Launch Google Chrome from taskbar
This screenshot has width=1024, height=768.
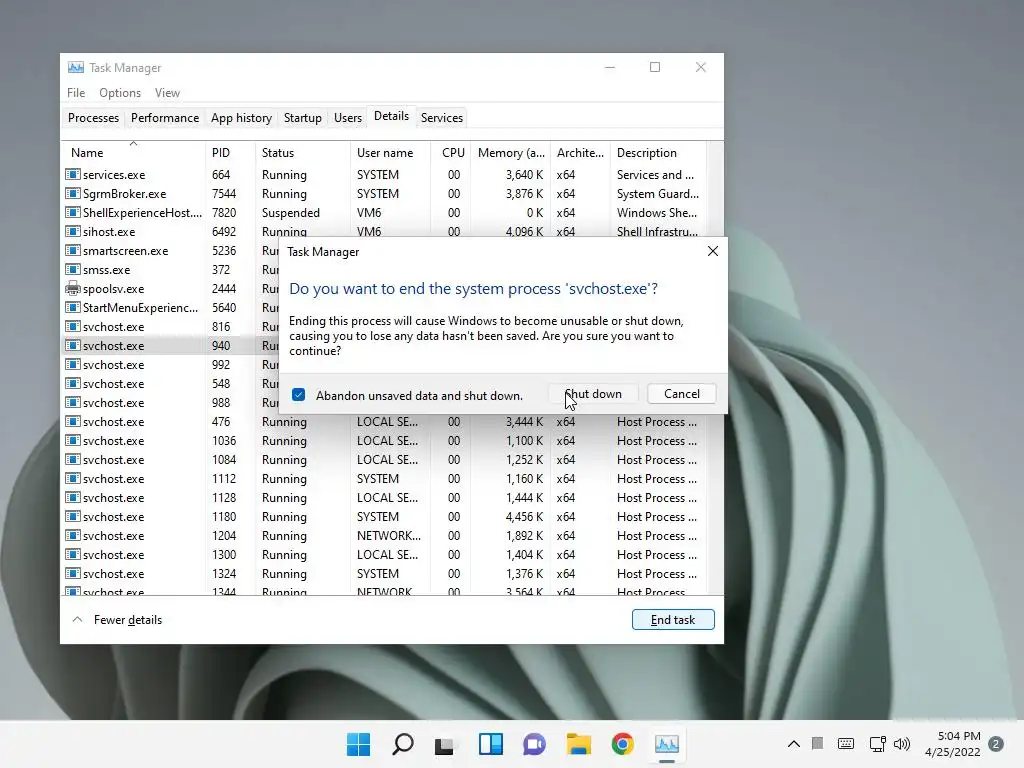[x=622, y=744]
